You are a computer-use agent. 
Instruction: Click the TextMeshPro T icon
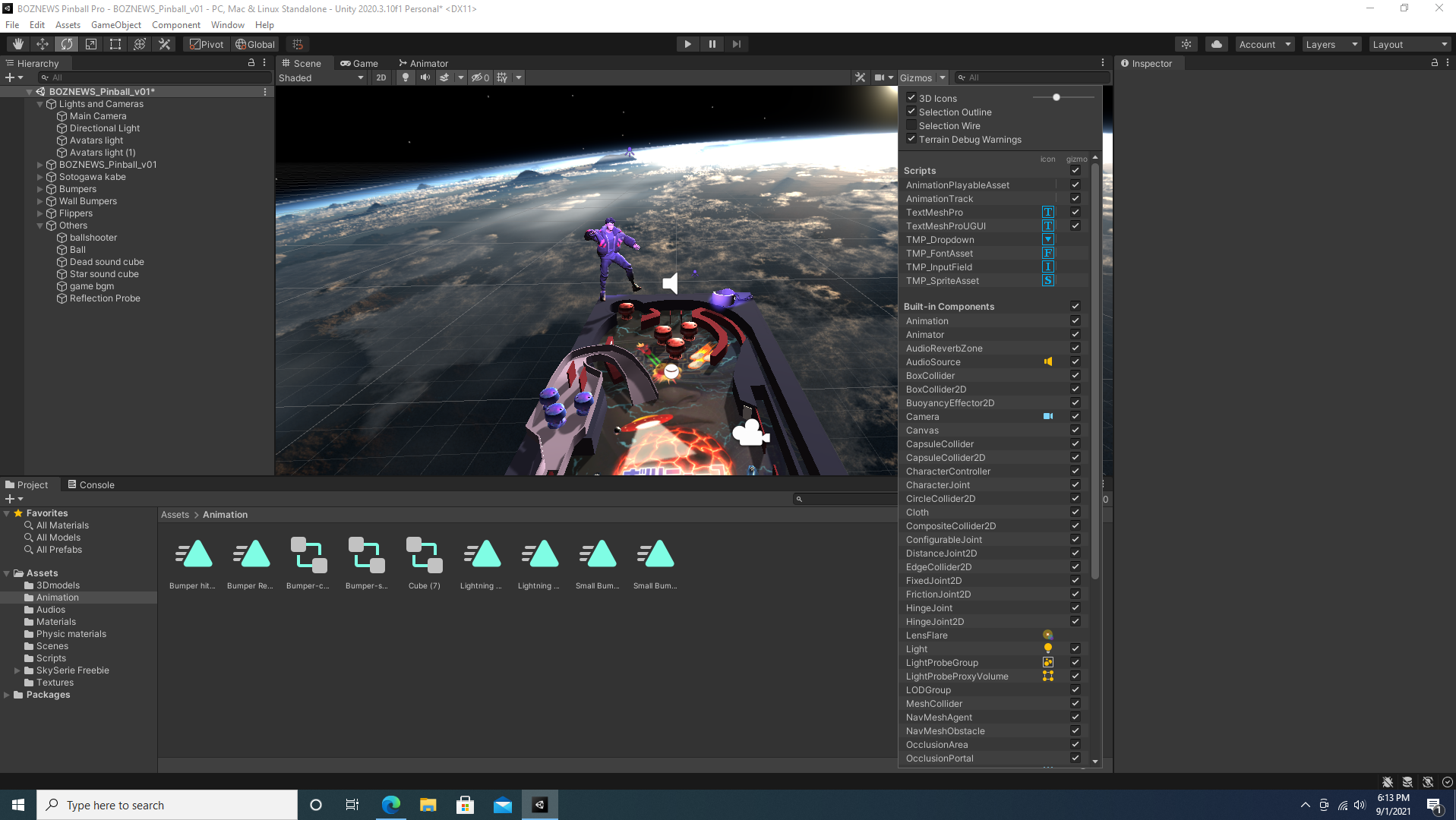point(1048,213)
